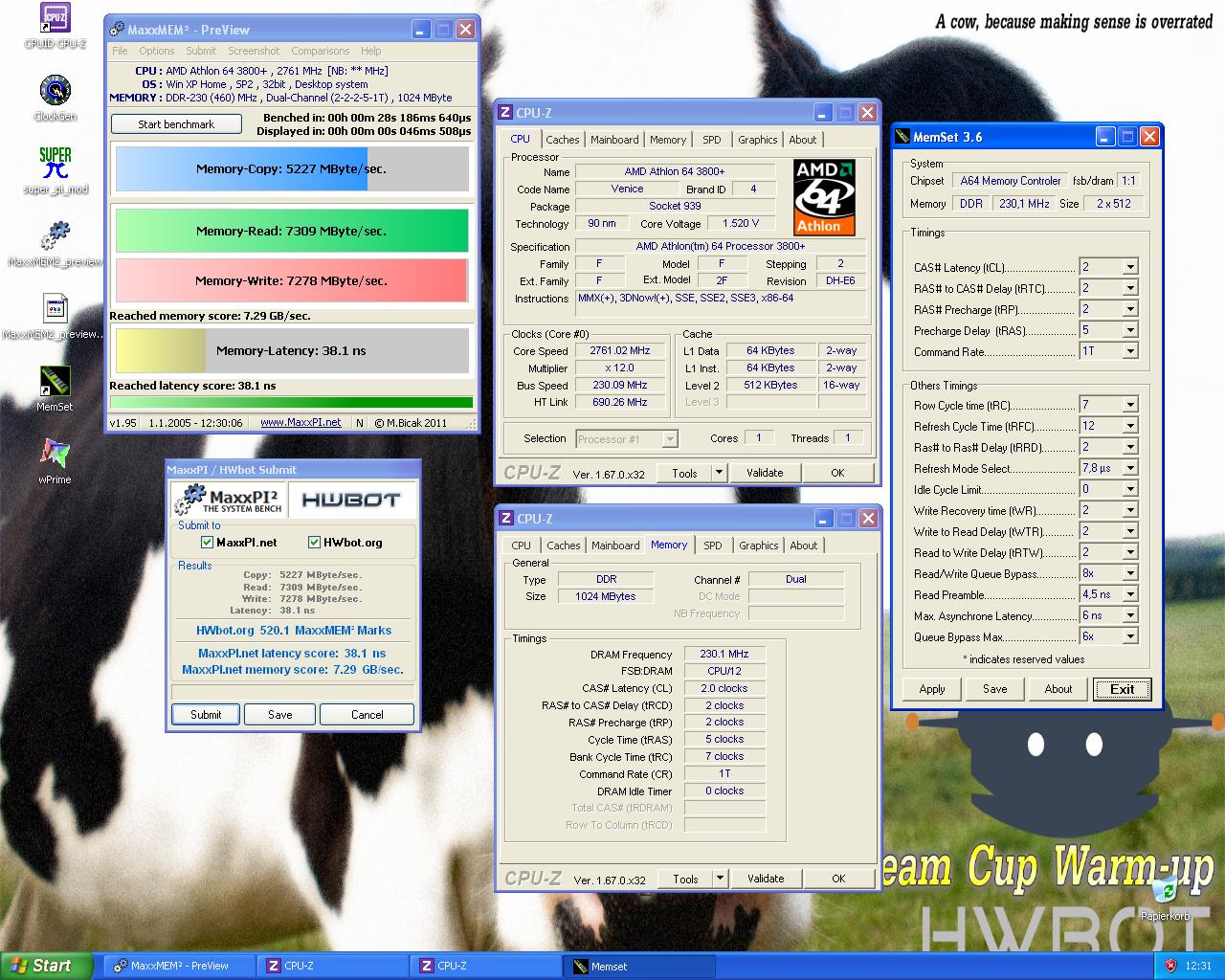
Task: Open the Max. Asynchrone Latency dropdown
Action: (x=1130, y=615)
